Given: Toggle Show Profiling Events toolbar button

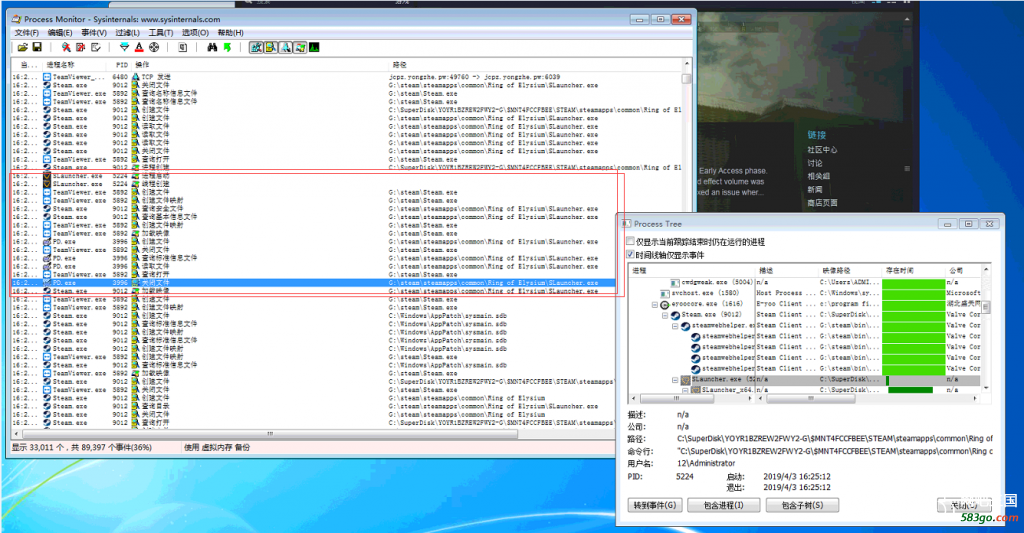Looking at the screenshot, I should tap(314, 48).
